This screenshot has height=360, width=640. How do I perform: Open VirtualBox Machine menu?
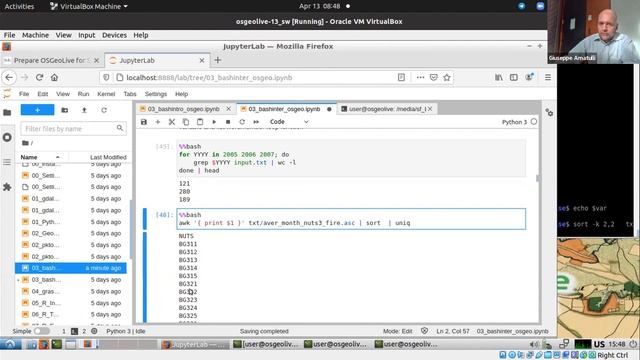36,35
